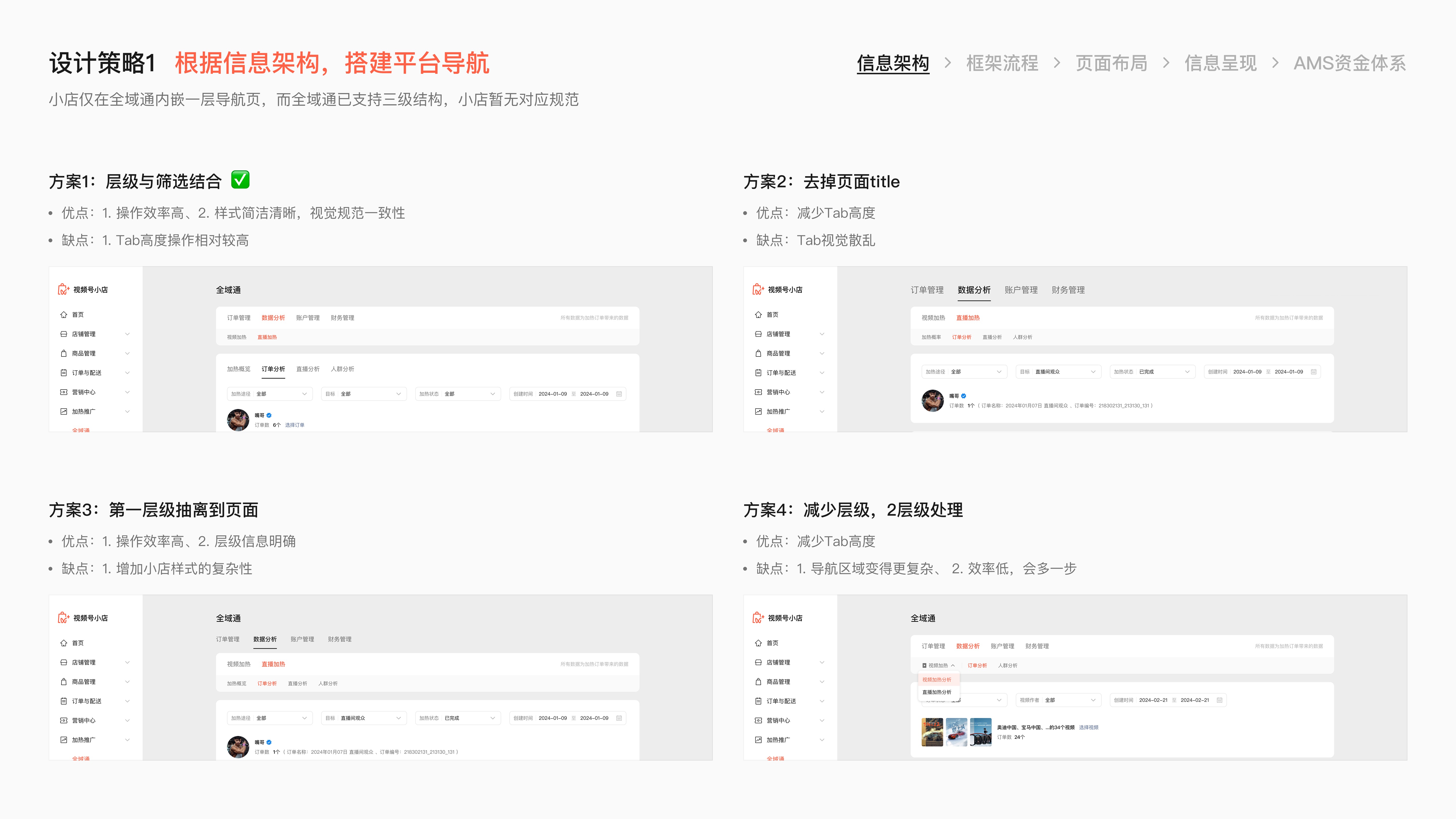1456x819 pixels.
Task: Expand 商品管理 chevron in 方案2 sidebar
Action: [822, 353]
